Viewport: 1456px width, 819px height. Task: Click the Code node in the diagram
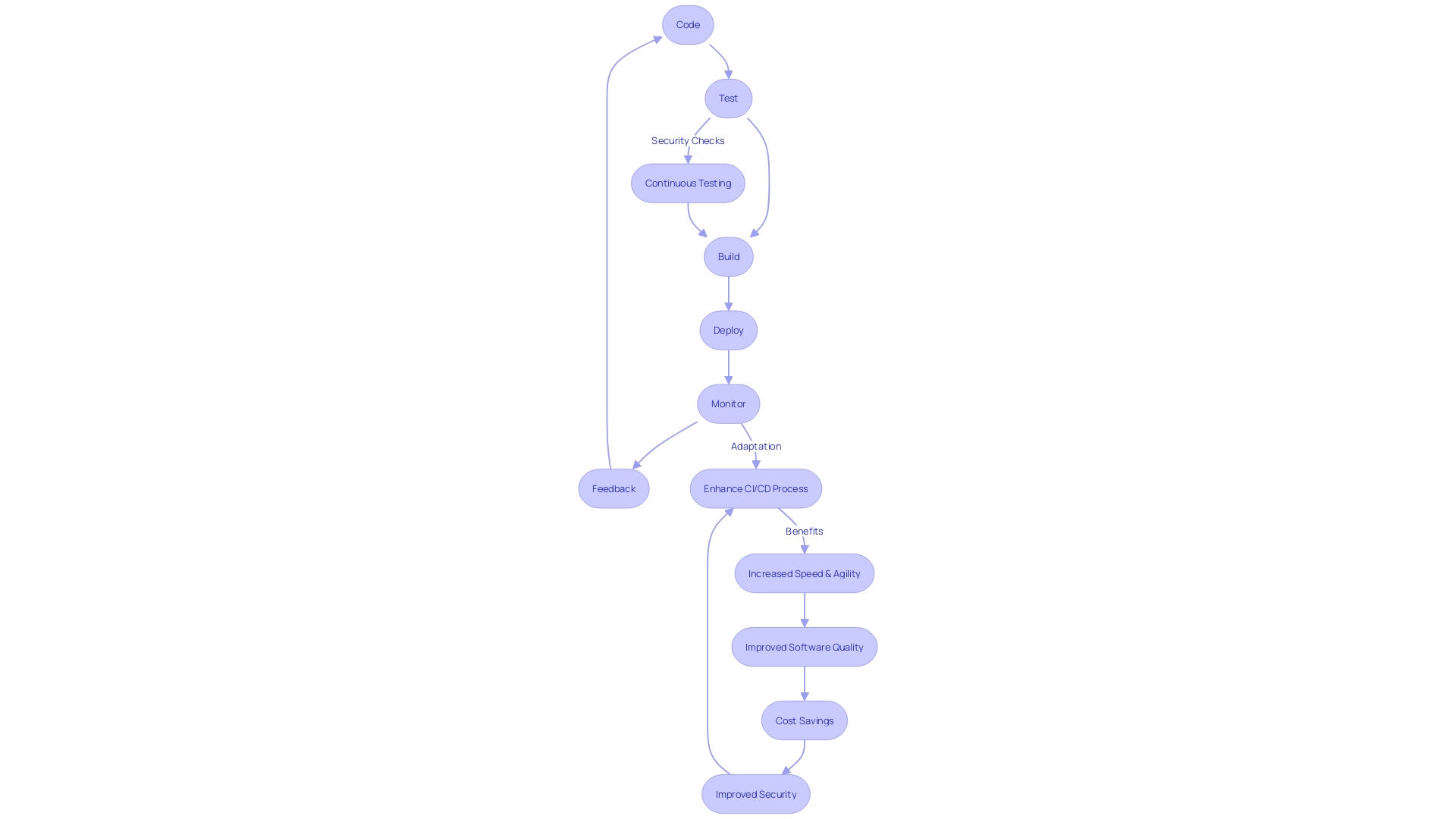click(x=688, y=24)
